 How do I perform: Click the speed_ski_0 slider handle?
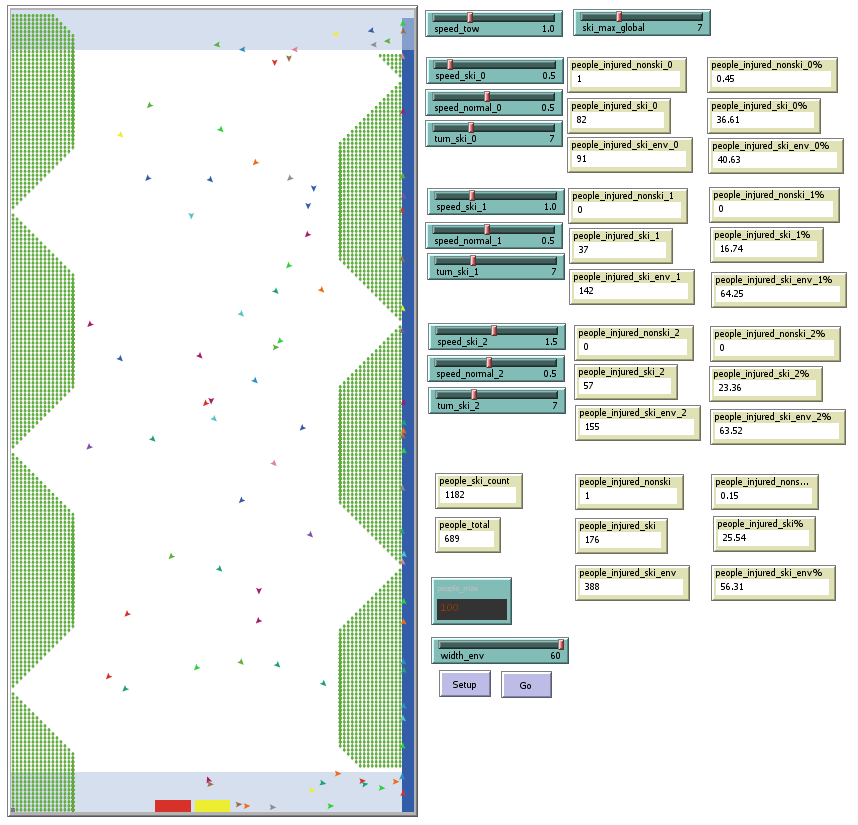tap(450, 64)
